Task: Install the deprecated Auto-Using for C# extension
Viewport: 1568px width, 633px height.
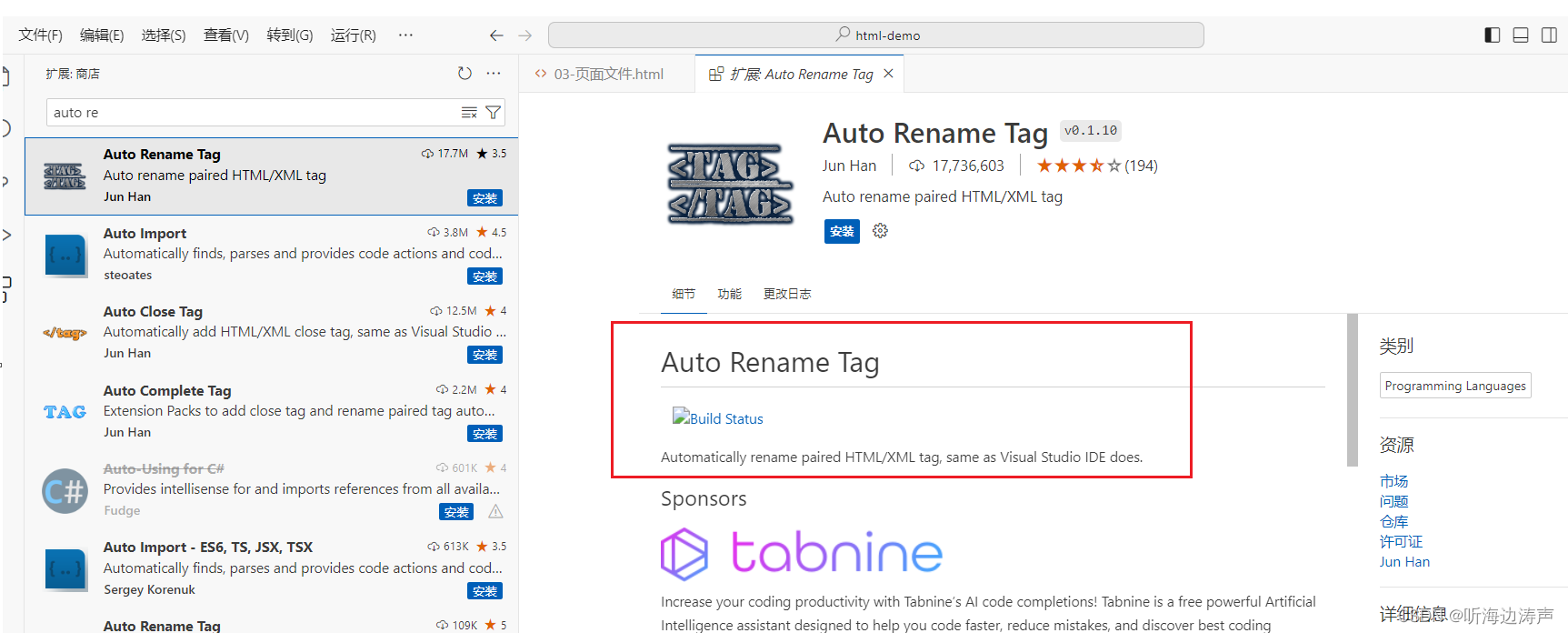Action: (x=456, y=512)
